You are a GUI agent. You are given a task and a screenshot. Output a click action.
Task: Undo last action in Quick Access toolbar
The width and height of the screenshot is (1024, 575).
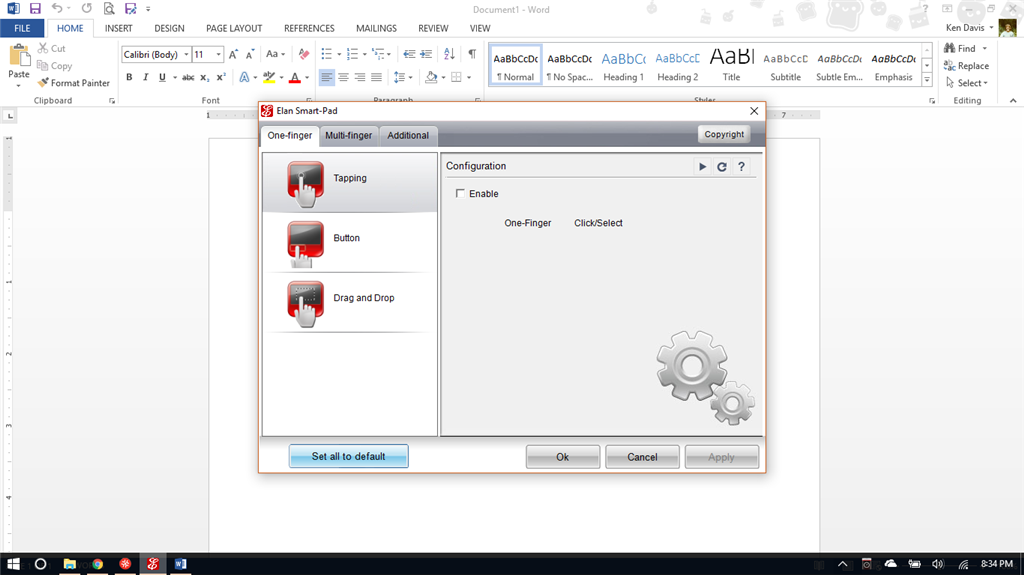click(57, 8)
